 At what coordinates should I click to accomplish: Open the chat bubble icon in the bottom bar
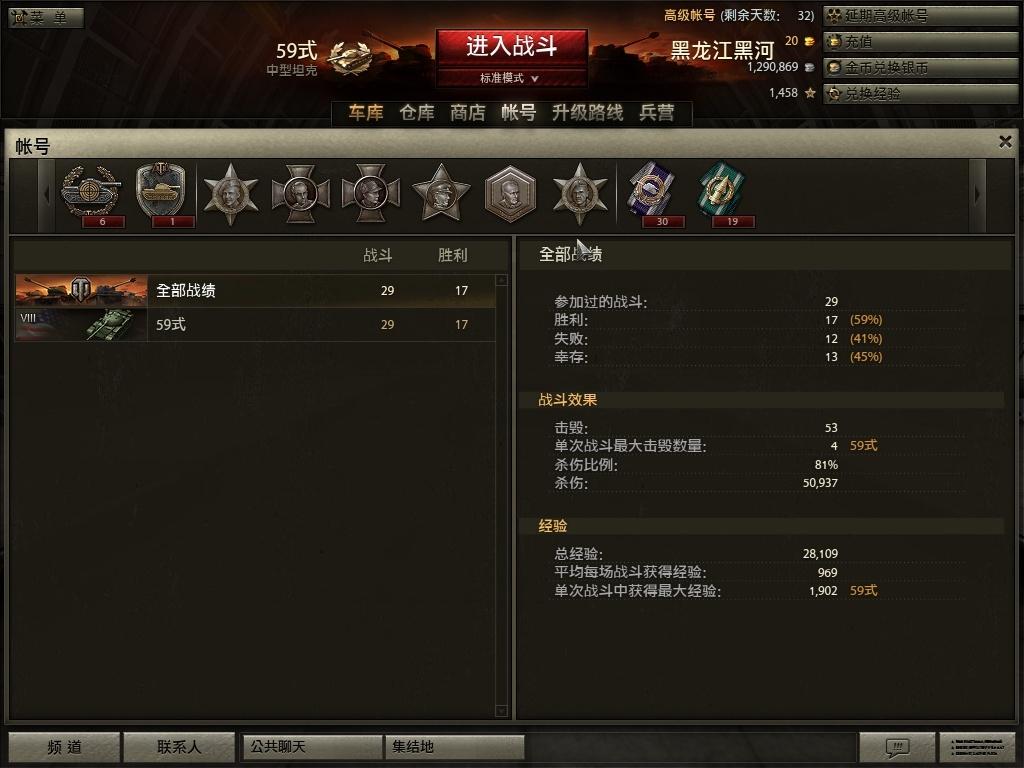click(x=897, y=746)
